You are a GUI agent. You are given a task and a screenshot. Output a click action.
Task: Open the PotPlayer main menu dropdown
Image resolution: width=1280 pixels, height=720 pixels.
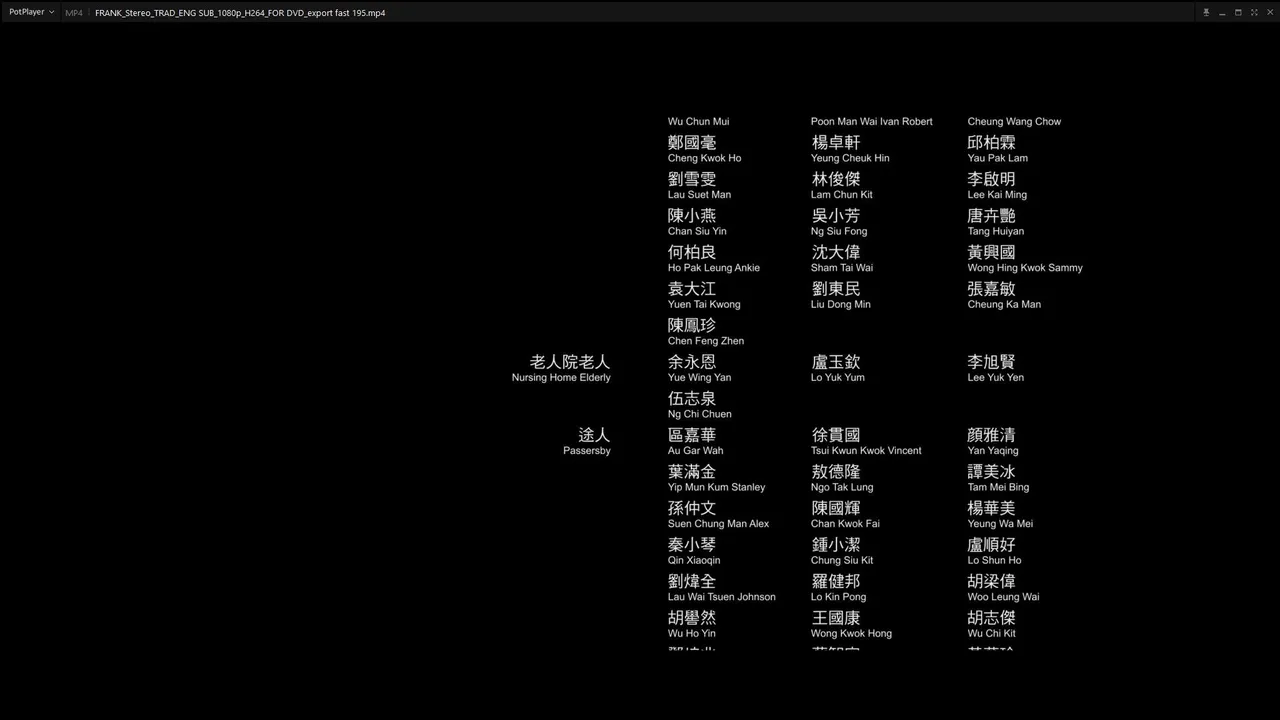tap(31, 12)
